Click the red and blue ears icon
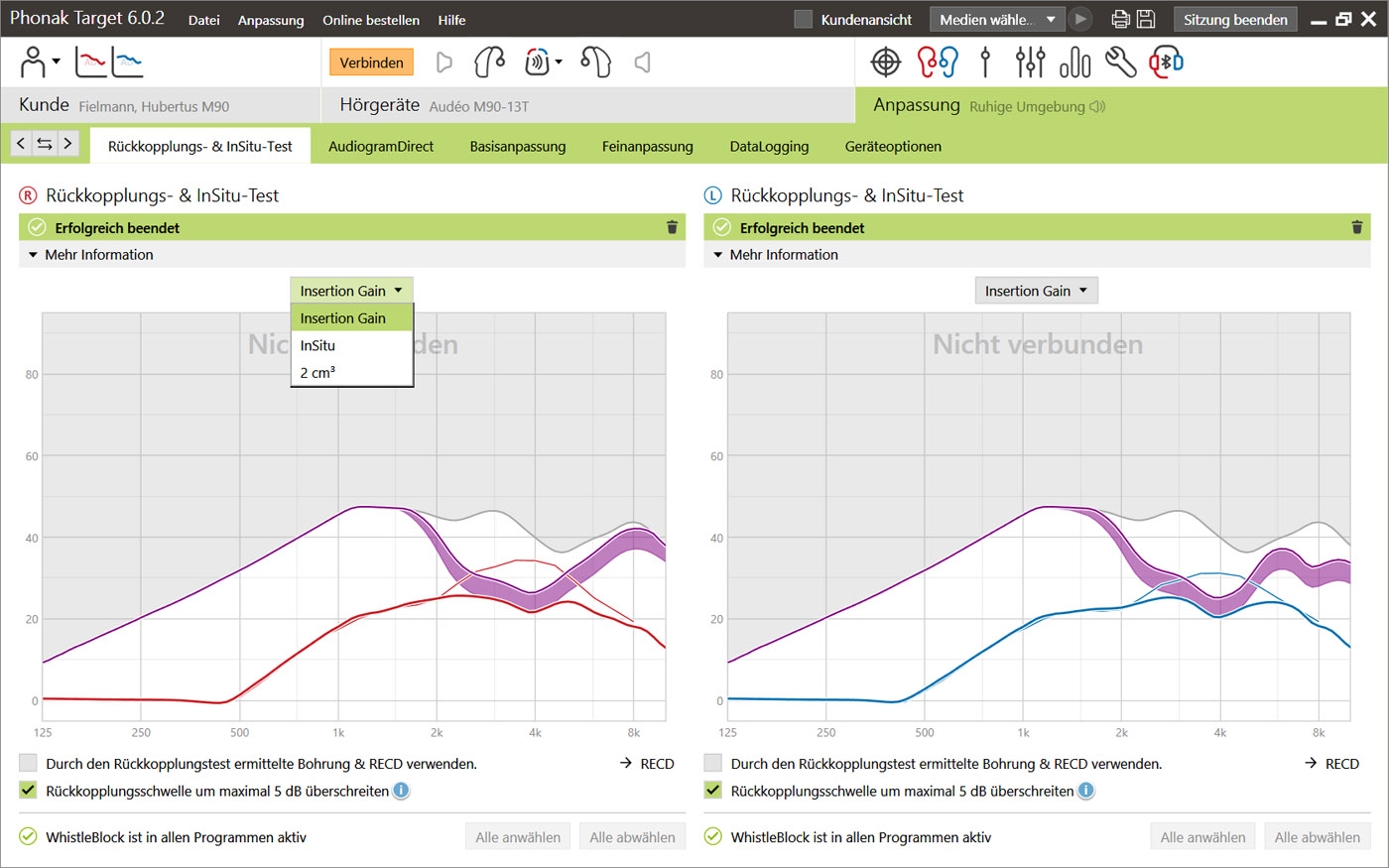The image size is (1389, 868). coord(938,62)
